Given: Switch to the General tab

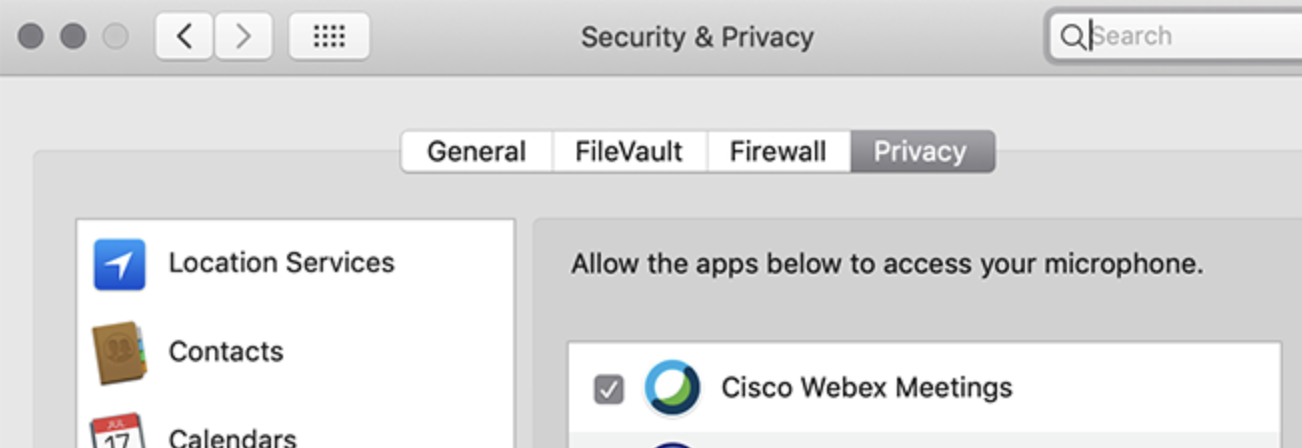Looking at the screenshot, I should [x=476, y=152].
